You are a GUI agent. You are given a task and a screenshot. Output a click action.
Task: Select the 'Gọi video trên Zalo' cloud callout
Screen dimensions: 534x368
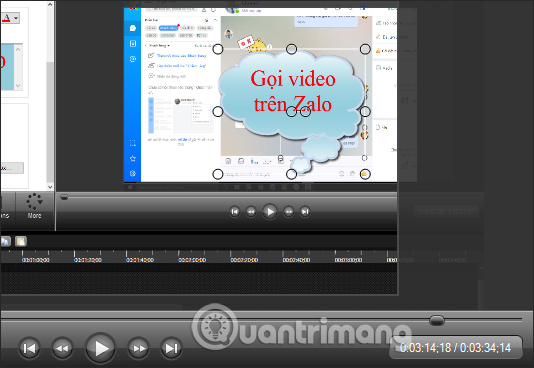point(292,99)
